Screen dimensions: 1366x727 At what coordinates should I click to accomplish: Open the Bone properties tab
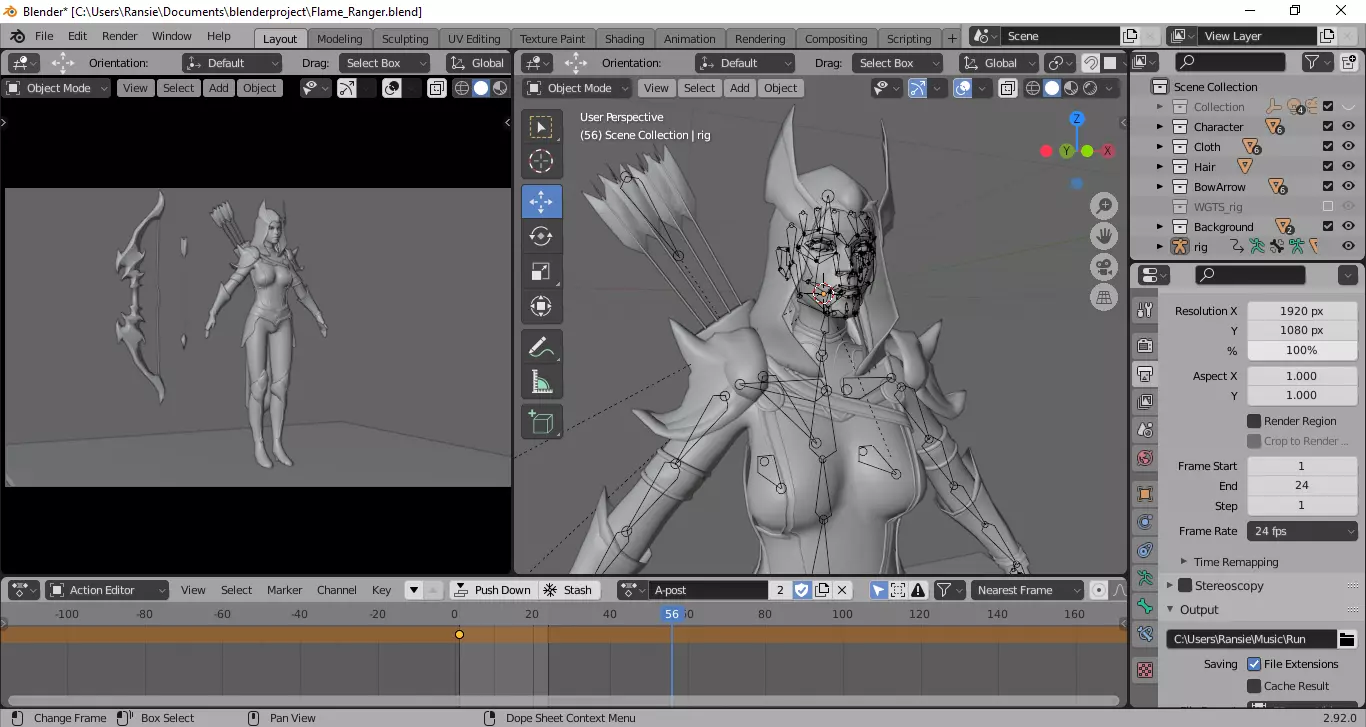pos(1145,606)
